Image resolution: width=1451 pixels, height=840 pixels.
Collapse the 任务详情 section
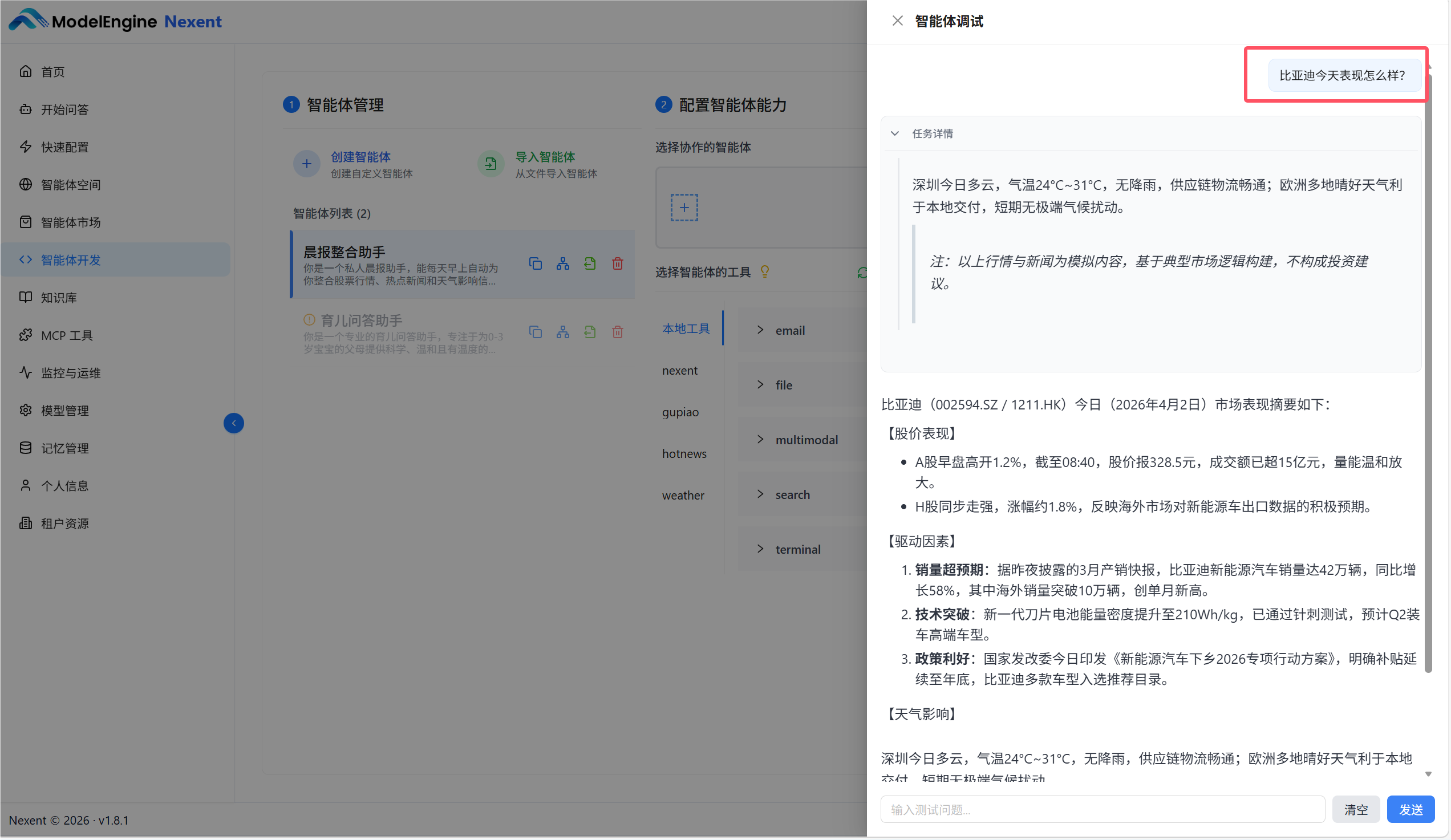click(x=895, y=133)
